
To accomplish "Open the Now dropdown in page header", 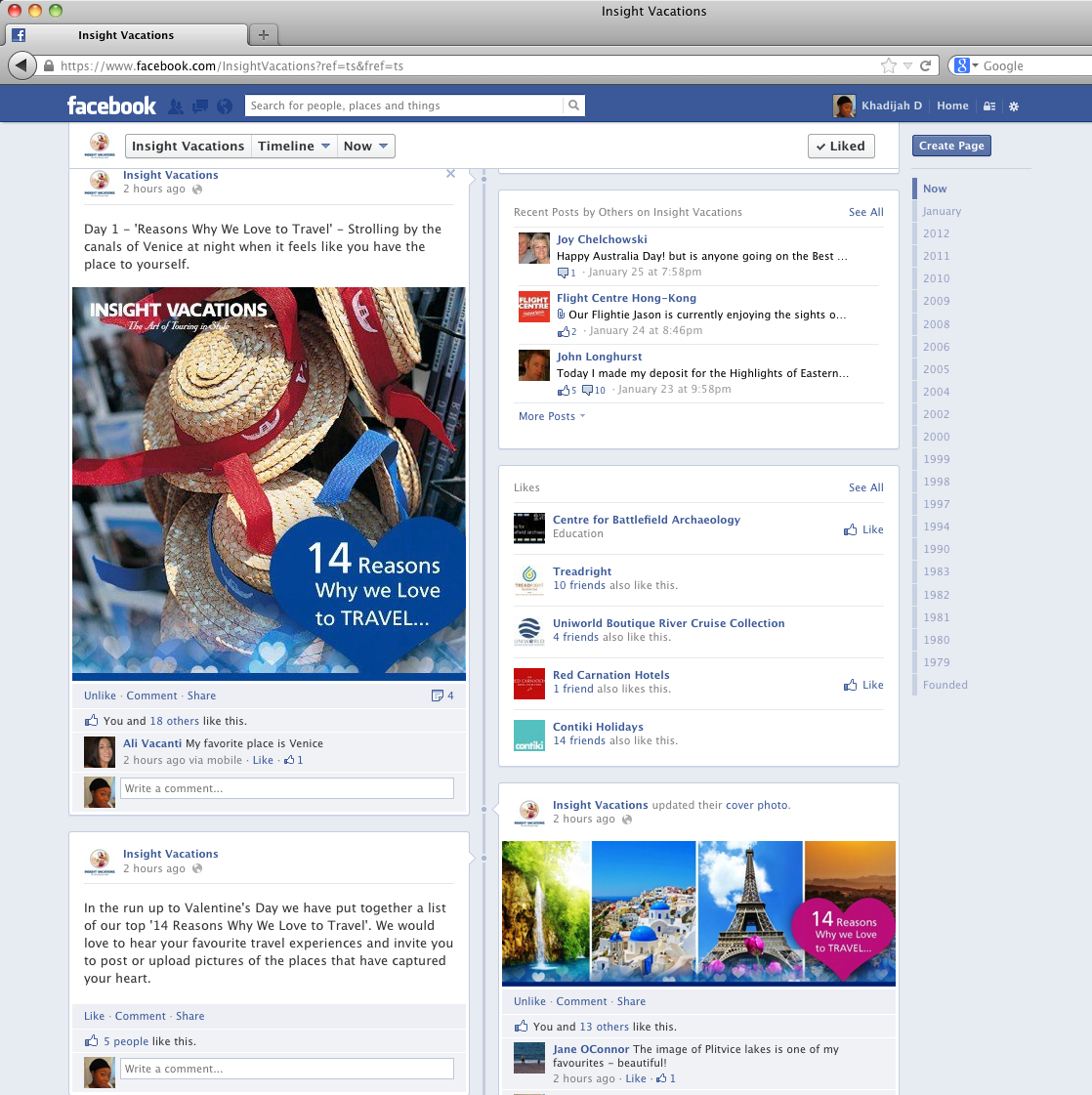I will click(366, 146).
